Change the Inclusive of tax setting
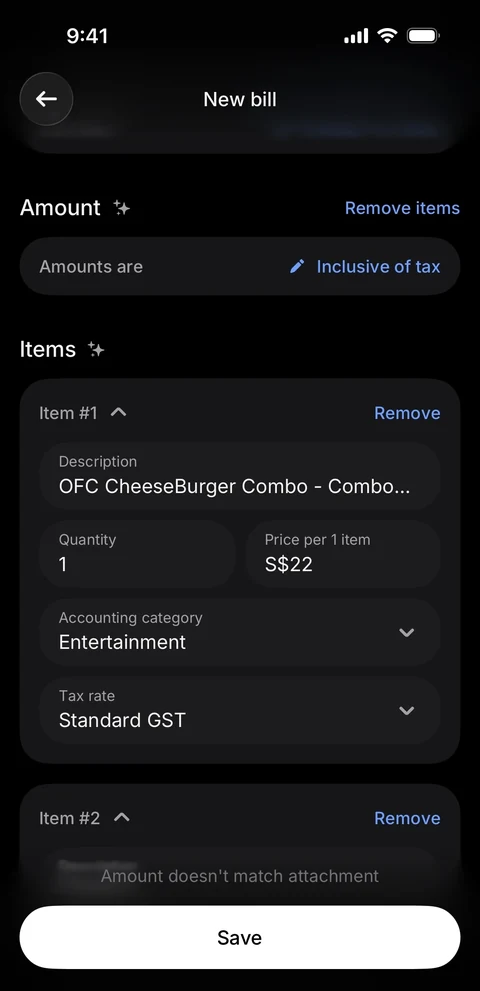480x991 pixels. [378, 267]
